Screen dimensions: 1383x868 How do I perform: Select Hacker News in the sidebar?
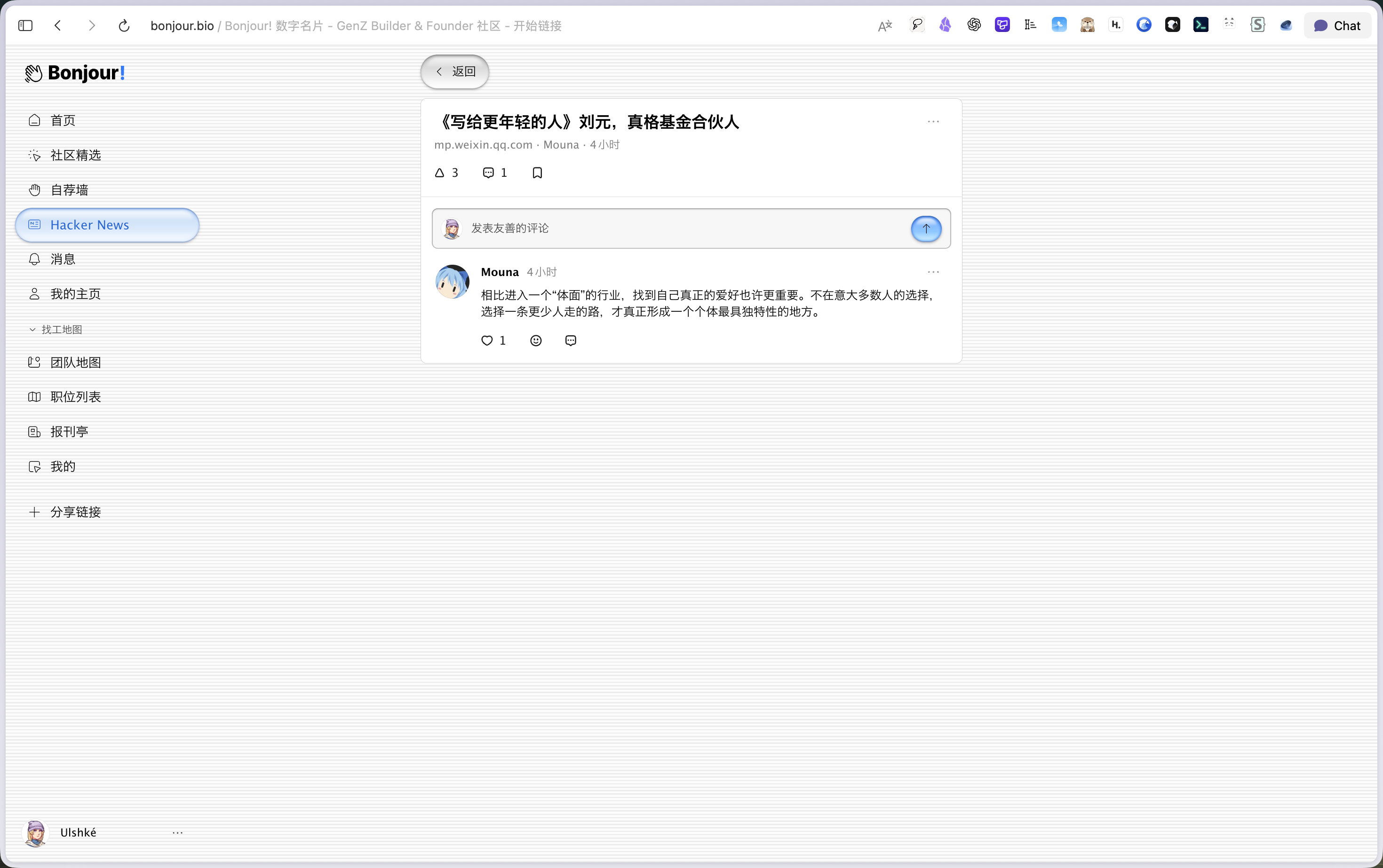(x=107, y=225)
